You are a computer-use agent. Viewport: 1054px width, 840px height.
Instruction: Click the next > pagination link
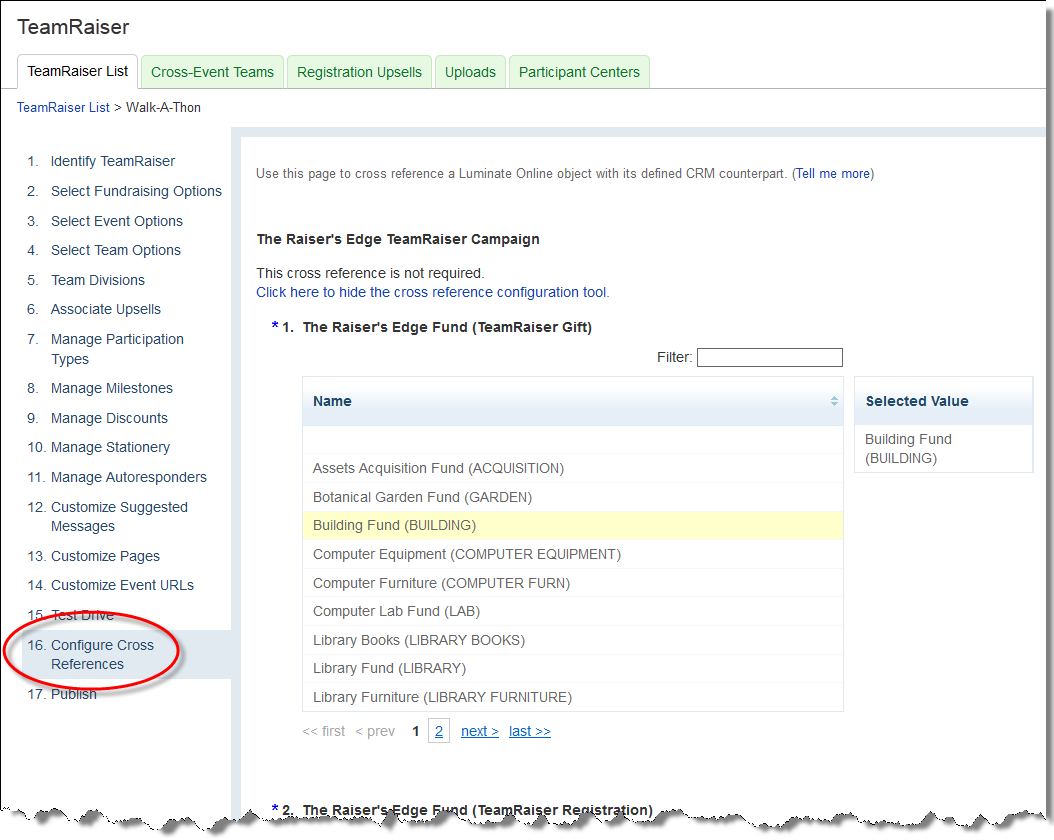(480, 731)
